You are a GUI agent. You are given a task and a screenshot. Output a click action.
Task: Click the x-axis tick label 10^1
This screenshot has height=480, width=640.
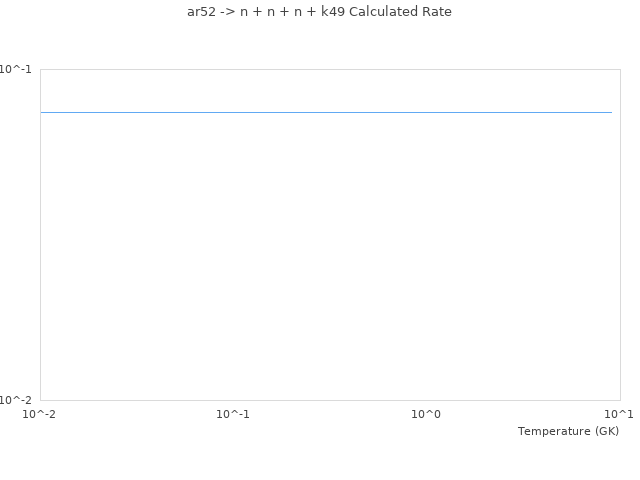[x=619, y=414]
